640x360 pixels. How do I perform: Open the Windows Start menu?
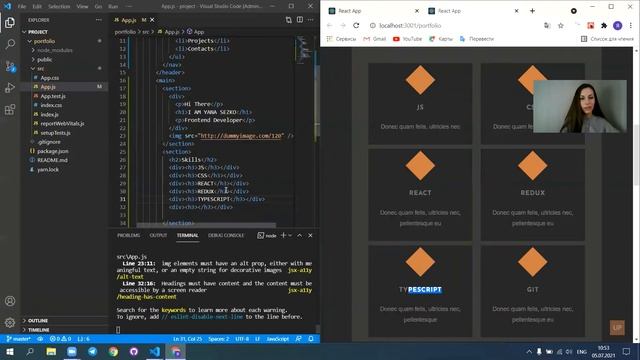[10, 352]
